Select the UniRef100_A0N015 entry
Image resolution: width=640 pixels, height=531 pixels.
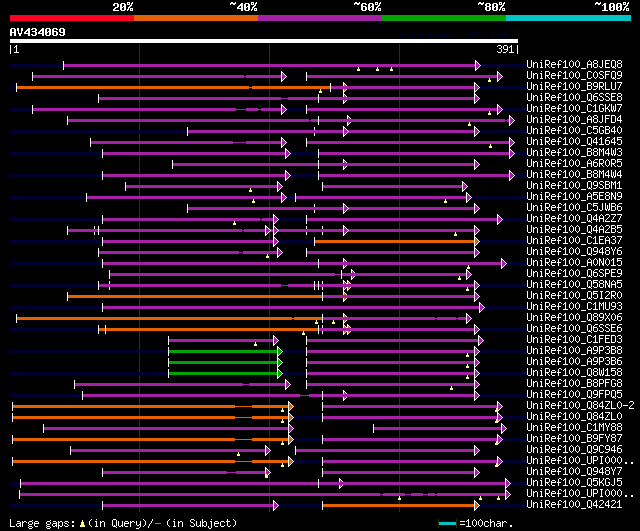point(574,262)
